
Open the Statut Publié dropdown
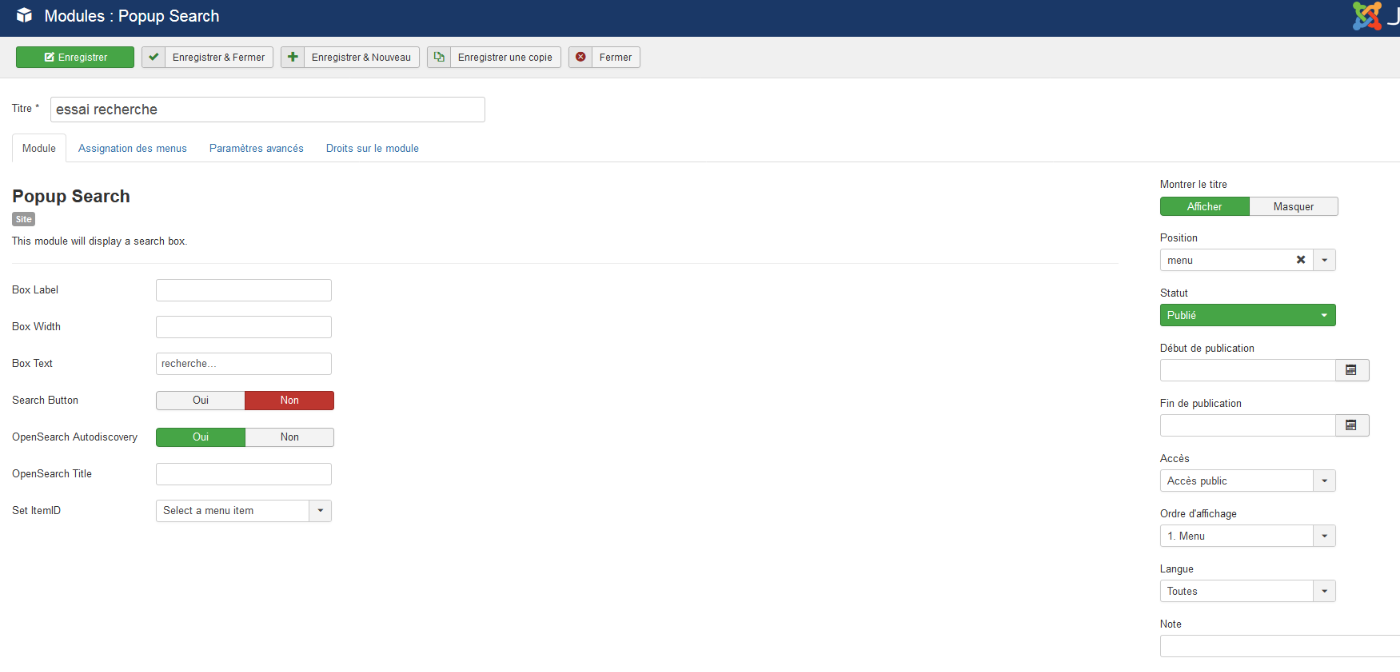click(x=1247, y=315)
